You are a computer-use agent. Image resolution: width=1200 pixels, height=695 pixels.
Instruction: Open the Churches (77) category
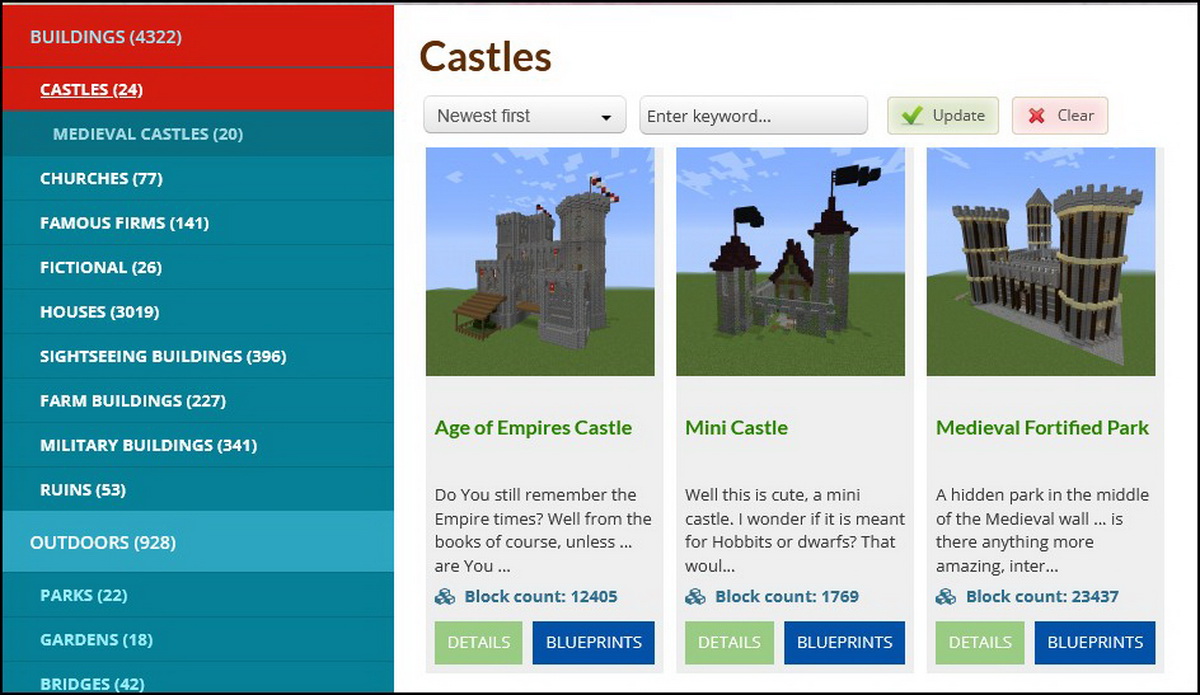[198, 178]
